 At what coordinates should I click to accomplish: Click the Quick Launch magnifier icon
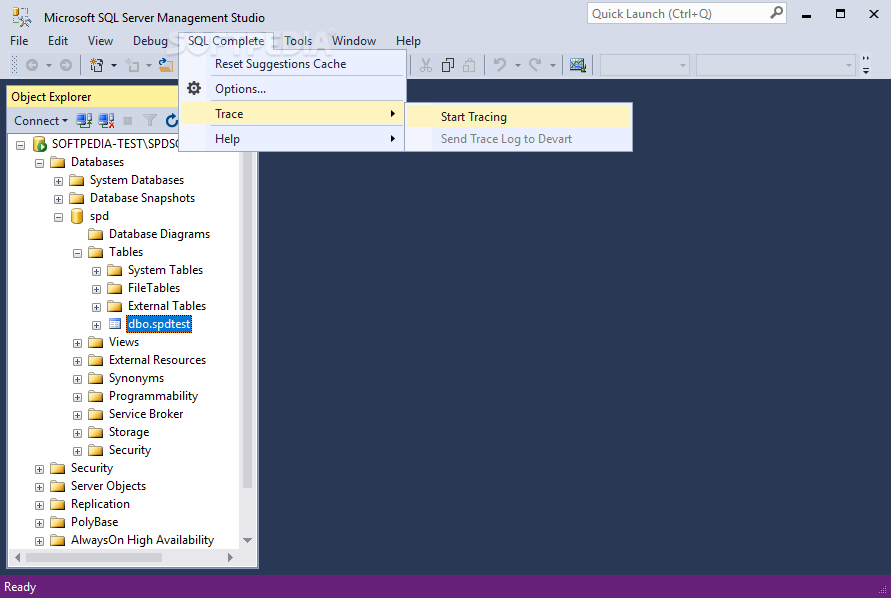click(x=776, y=13)
